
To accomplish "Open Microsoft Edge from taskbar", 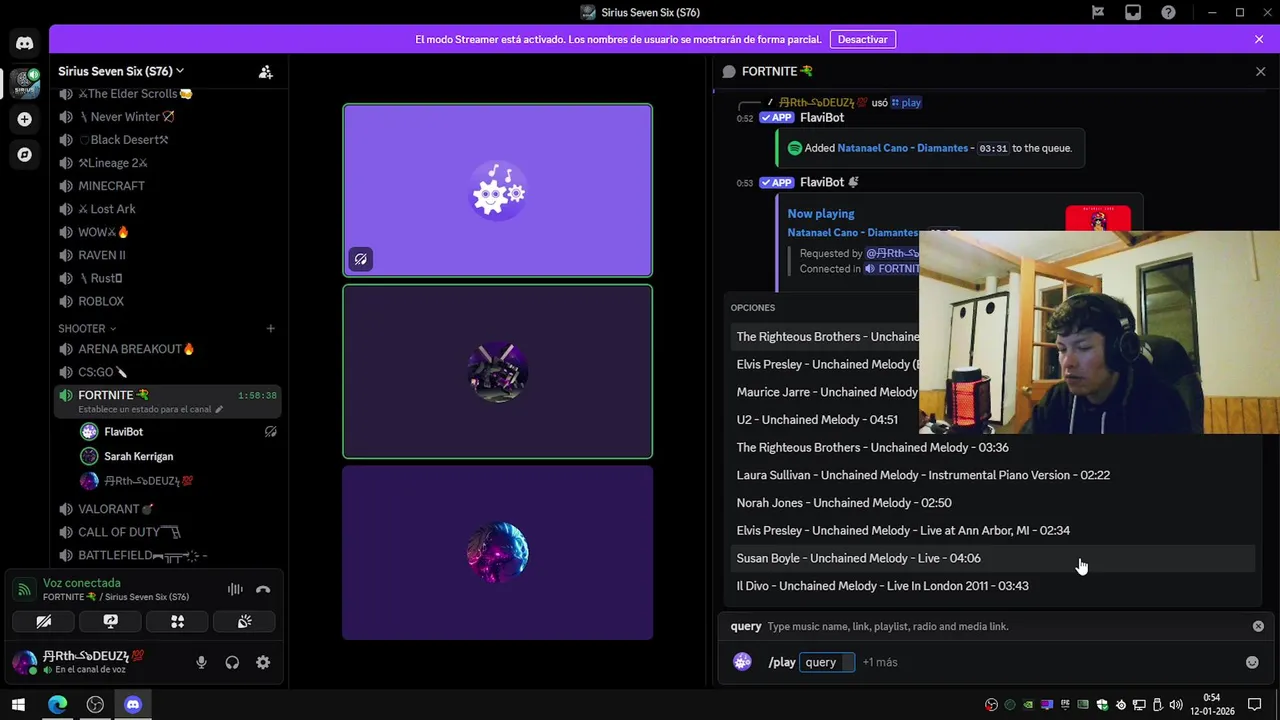I will point(57,704).
